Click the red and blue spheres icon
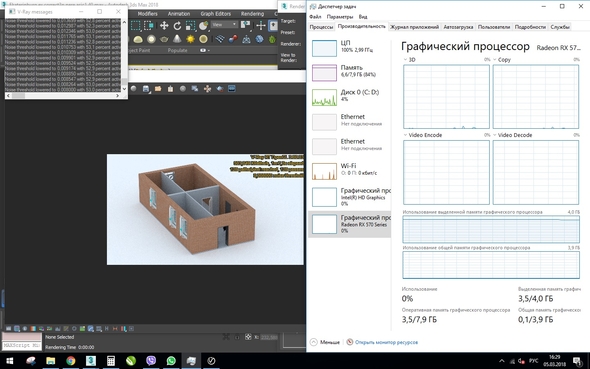This screenshot has width=590, height=369. 233,39
